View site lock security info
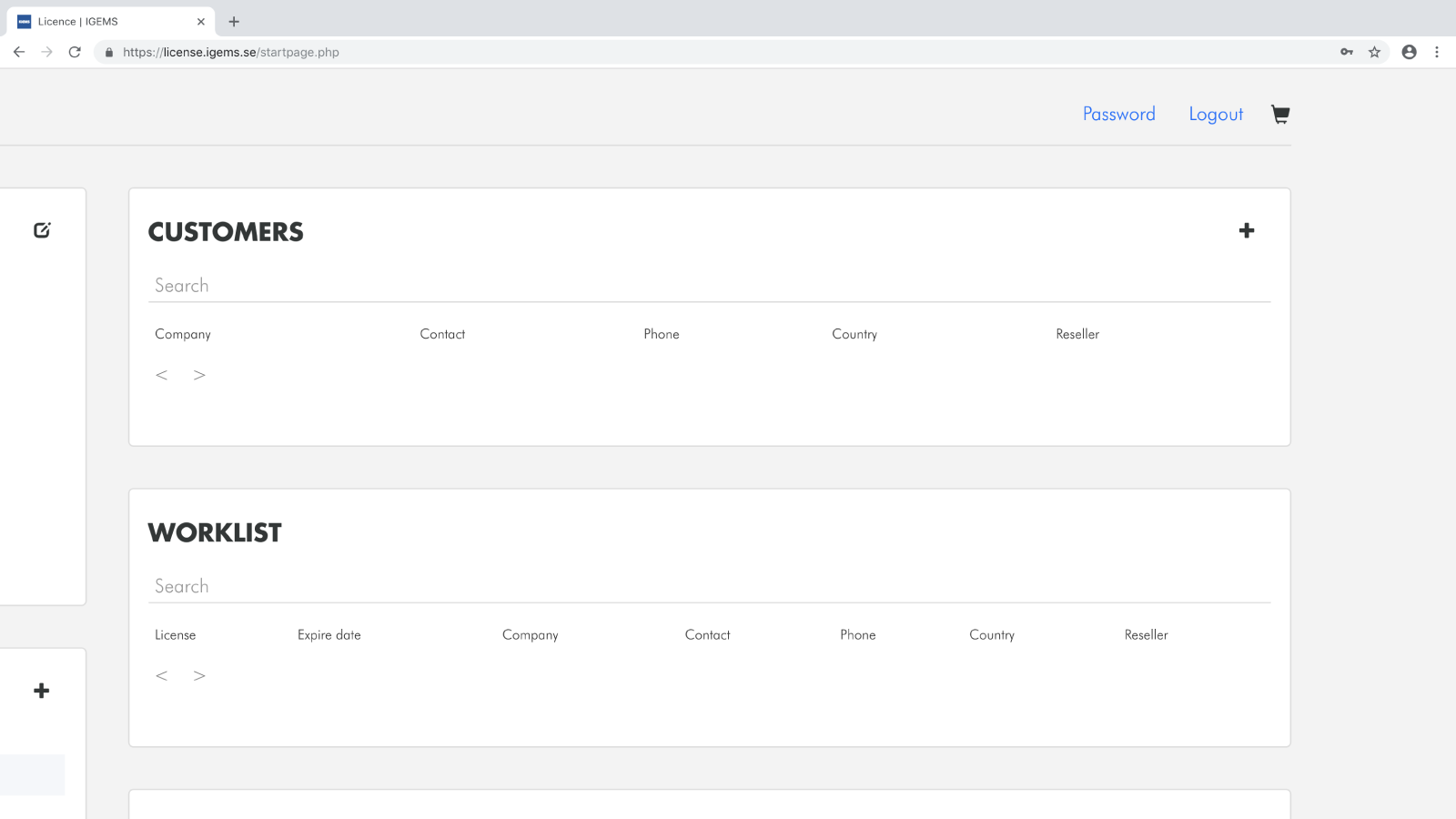The width and height of the screenshot is (1456, 819). click(109, 52)
